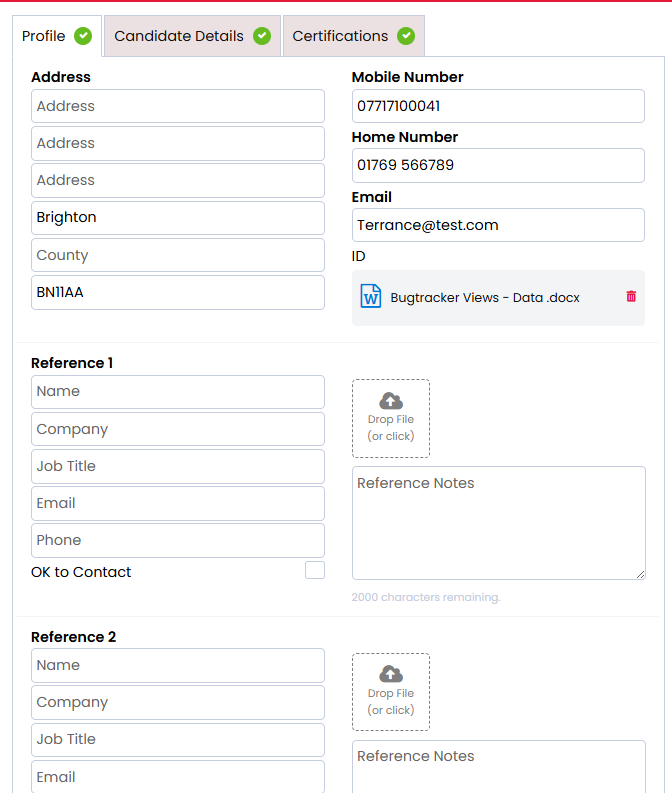This screenshot has height=793, width=672.
Task: Click the Reference 2 upload cloud icon
Action: coord(391,675)
